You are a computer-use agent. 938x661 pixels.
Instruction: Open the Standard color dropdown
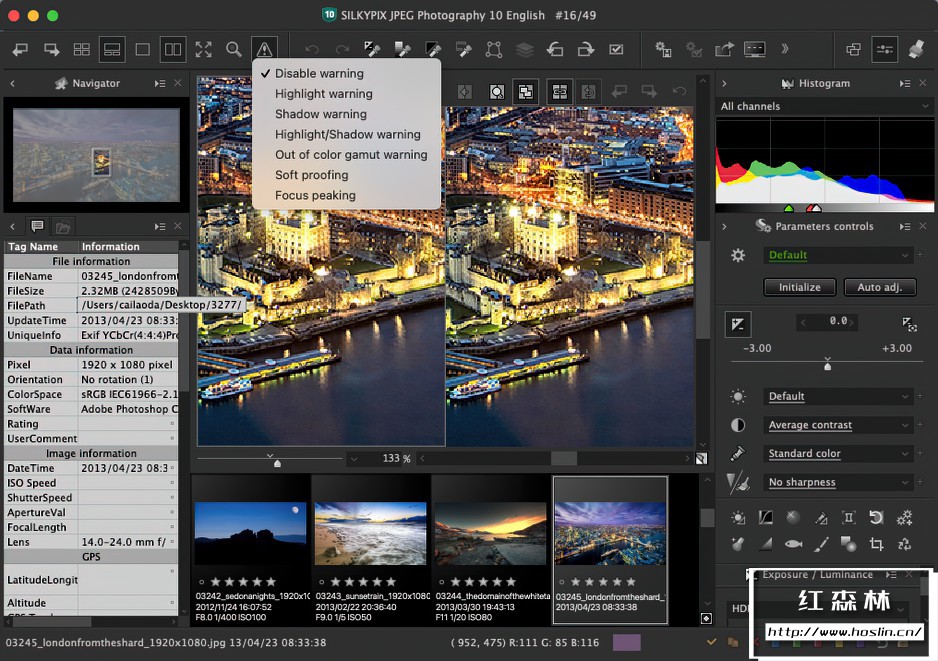(838, 453)
